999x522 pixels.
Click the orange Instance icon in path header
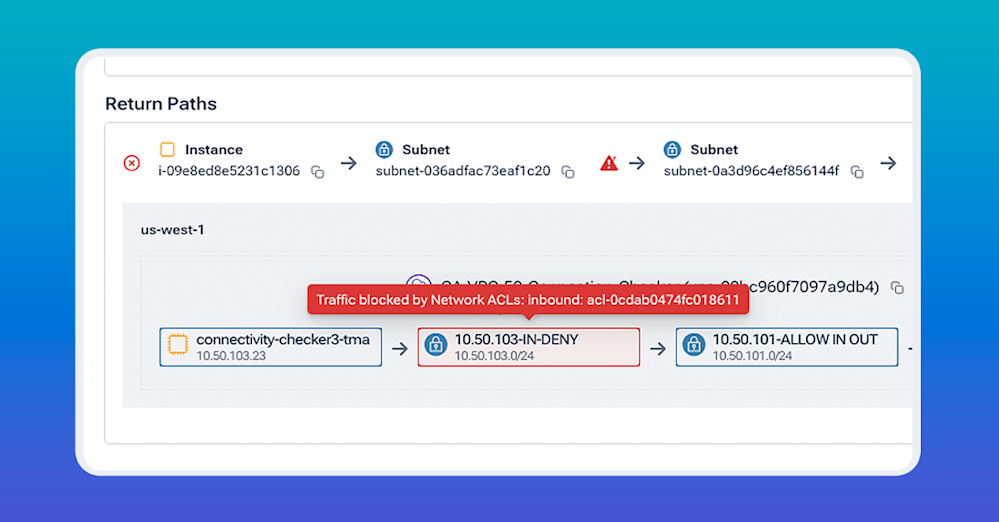point(167,149)
